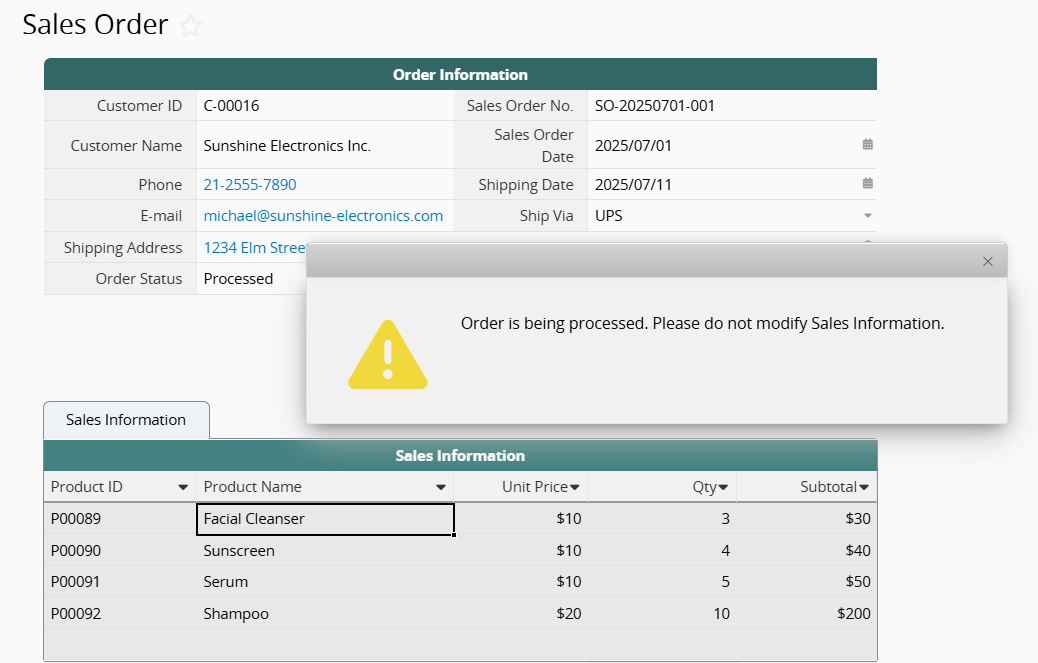Open the Sales Order Date calendar picker

tap(867, 145)
